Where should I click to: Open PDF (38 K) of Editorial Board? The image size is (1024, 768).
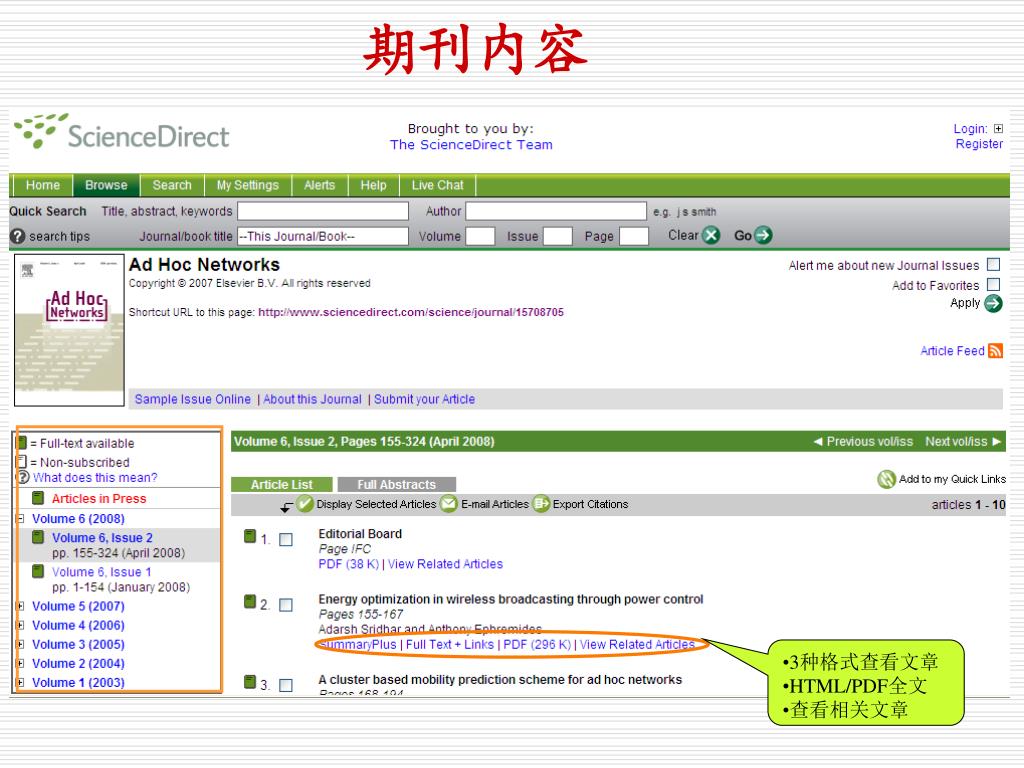click(349, 564)
